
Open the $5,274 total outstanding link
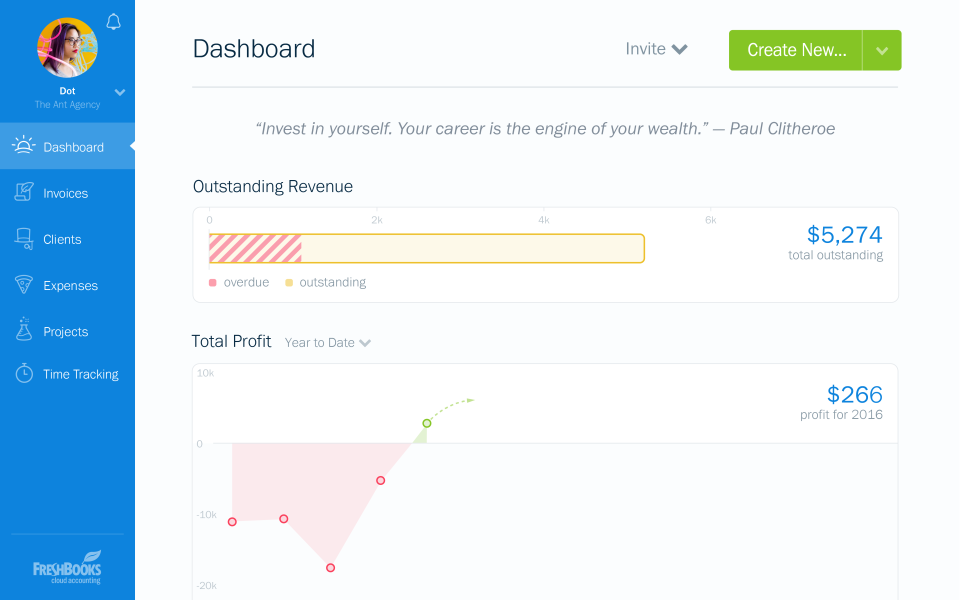[844, 234]
